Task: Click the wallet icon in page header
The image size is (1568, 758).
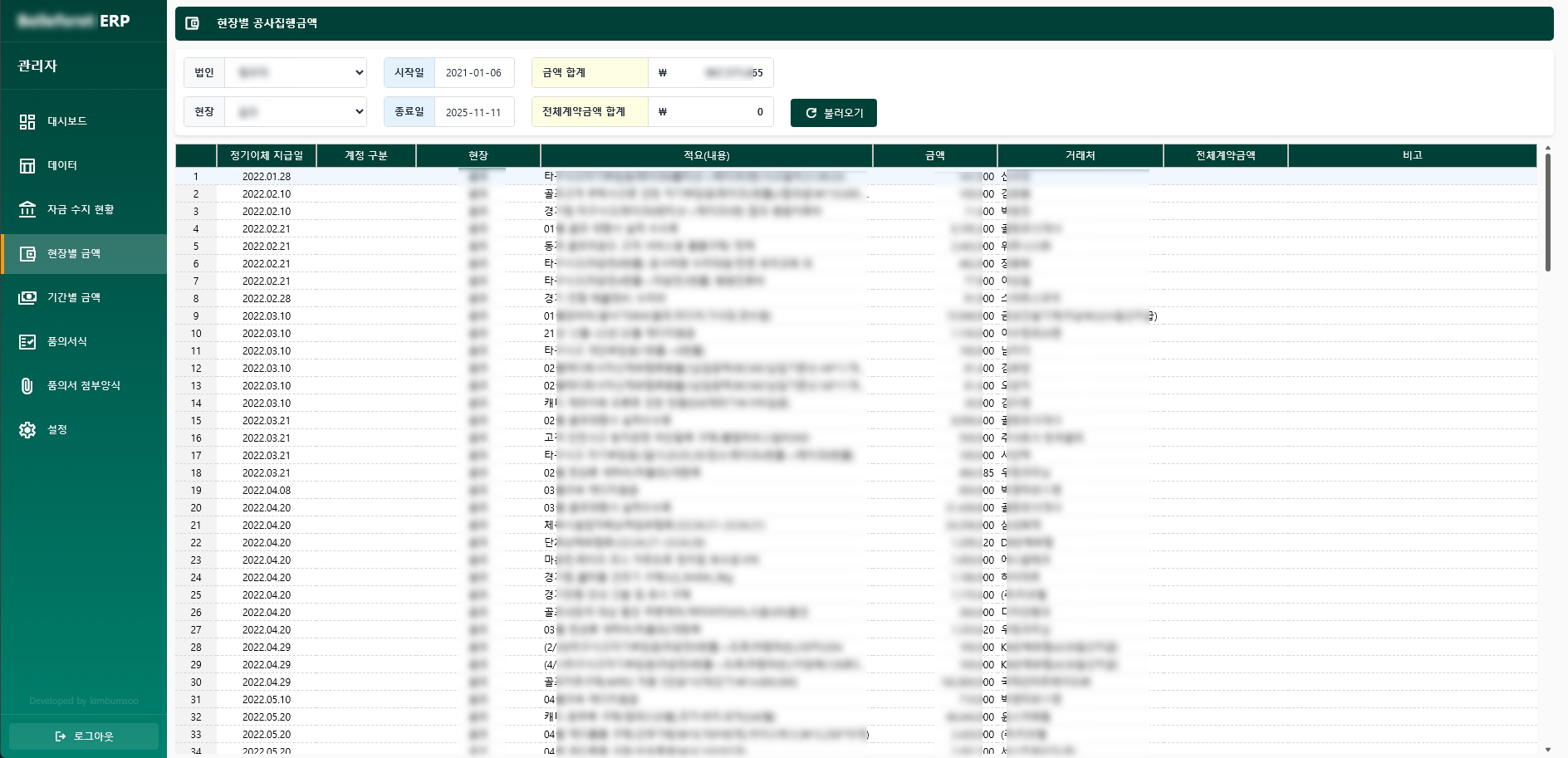Action: (192, 23)
